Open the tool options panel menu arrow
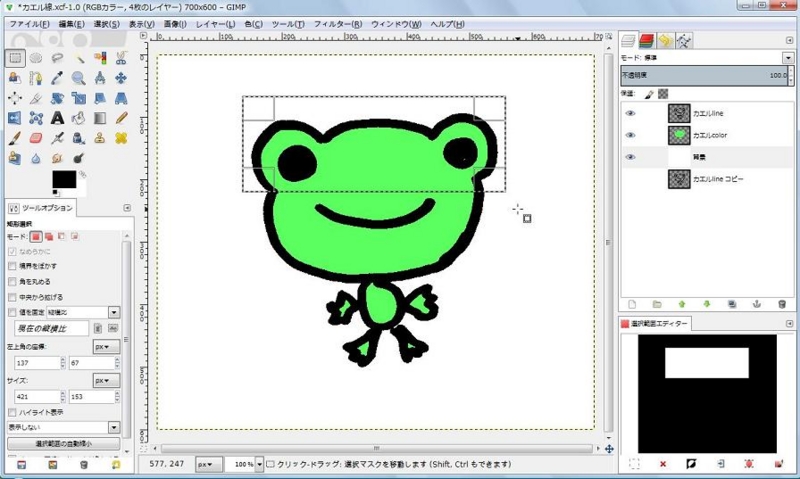 point(127,208)
